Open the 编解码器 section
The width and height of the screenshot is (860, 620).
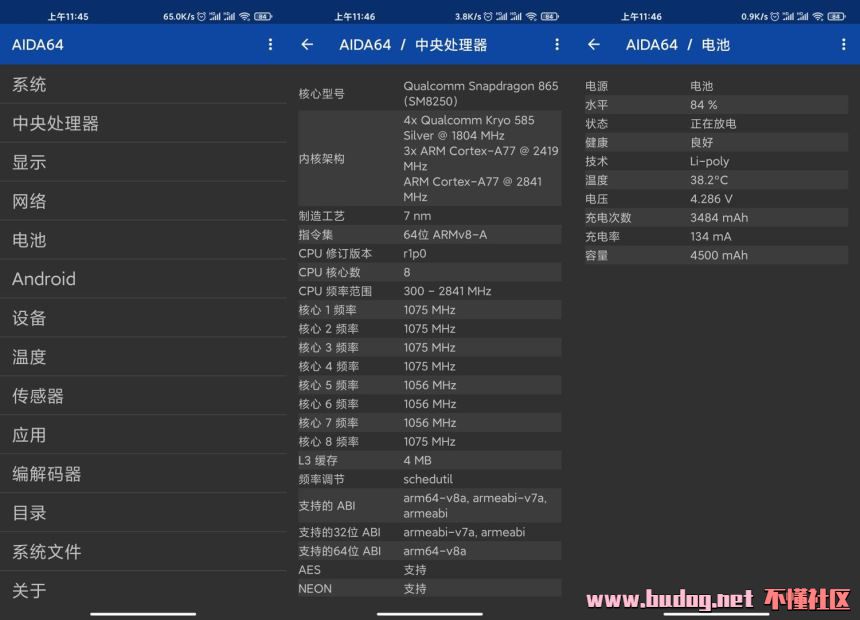point(143,474)
